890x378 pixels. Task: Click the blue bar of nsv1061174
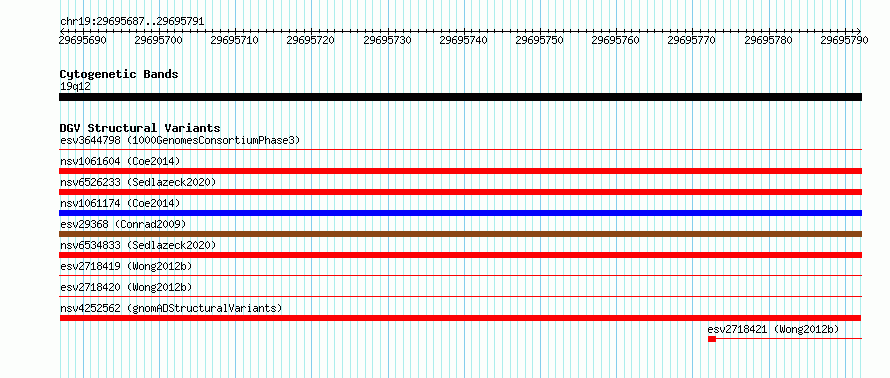point(460,213)
